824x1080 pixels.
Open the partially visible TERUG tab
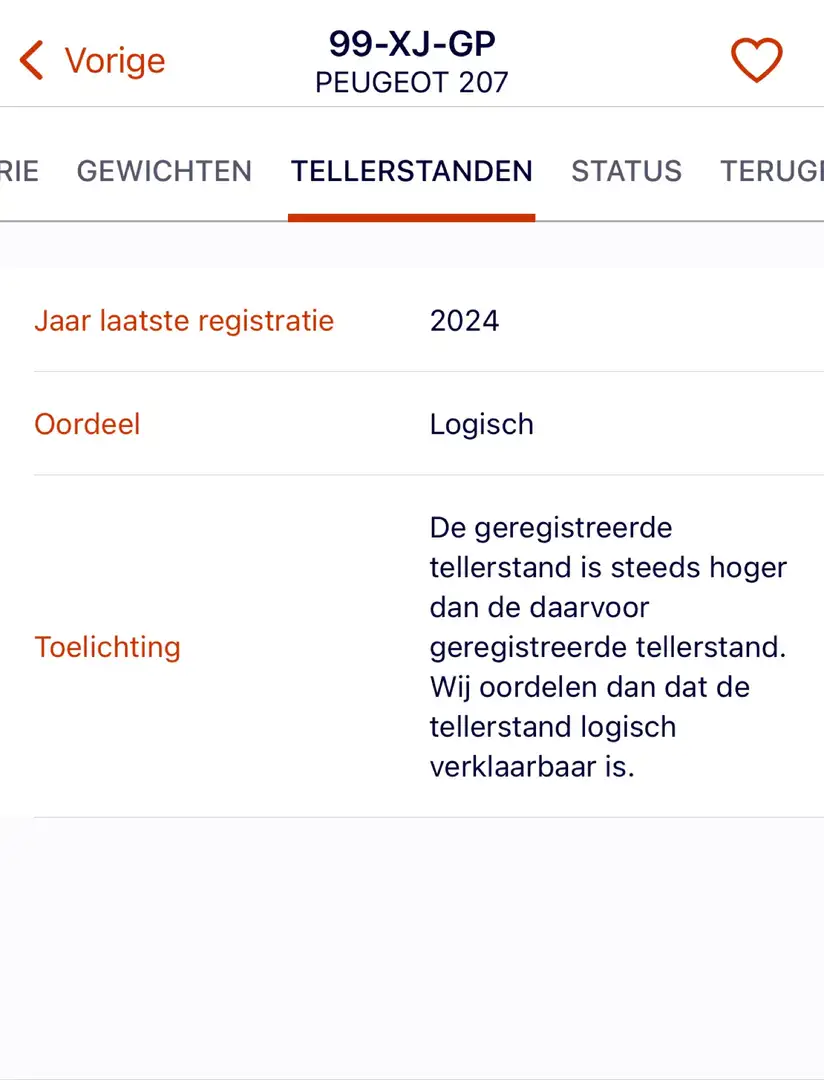[772, 171]
